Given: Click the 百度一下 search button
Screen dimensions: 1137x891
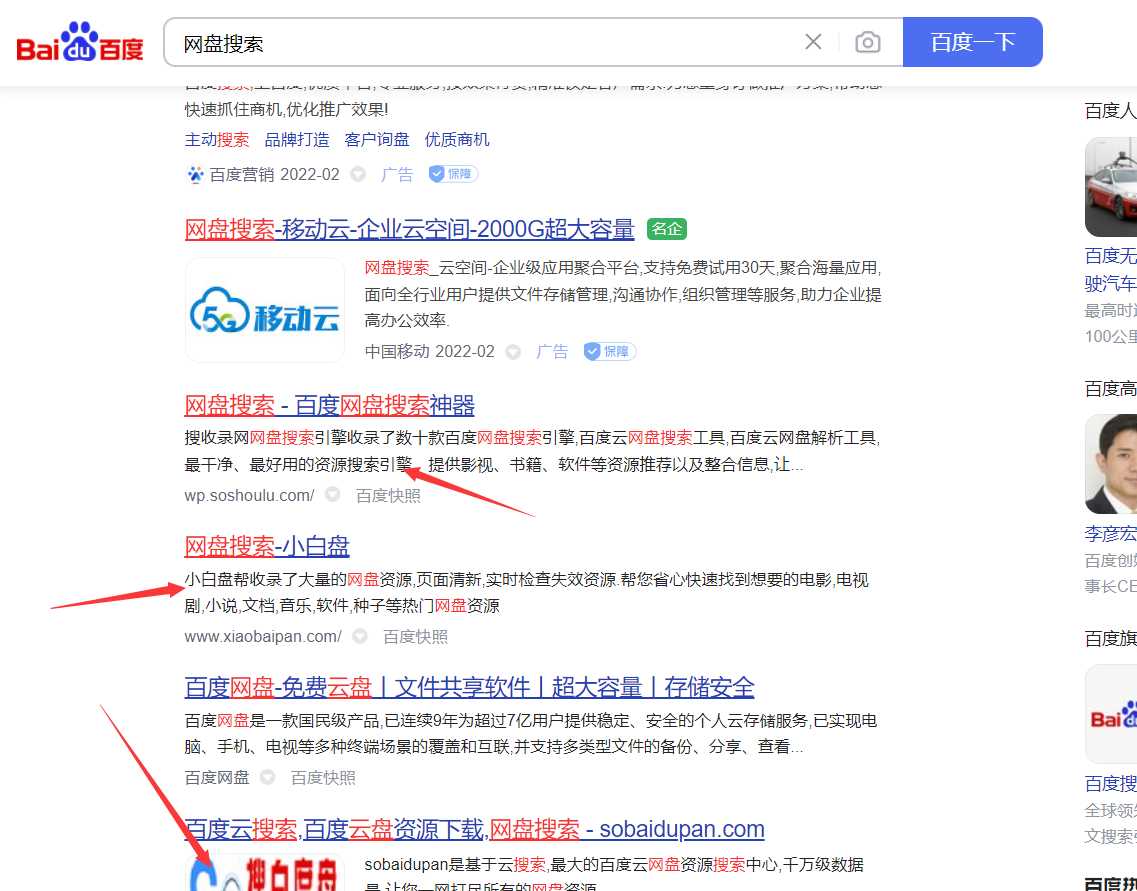Looking at the screenshot, I should (972, 42).
